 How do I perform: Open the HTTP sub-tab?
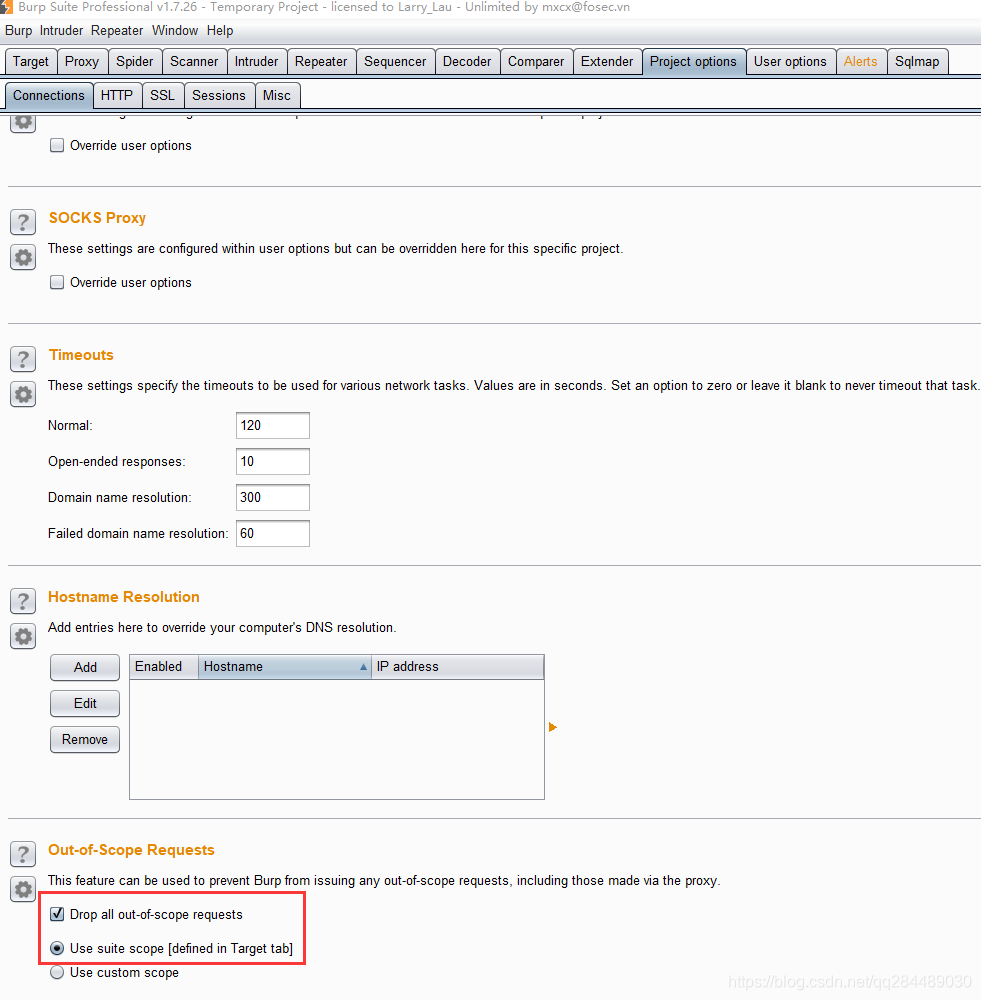117,95
